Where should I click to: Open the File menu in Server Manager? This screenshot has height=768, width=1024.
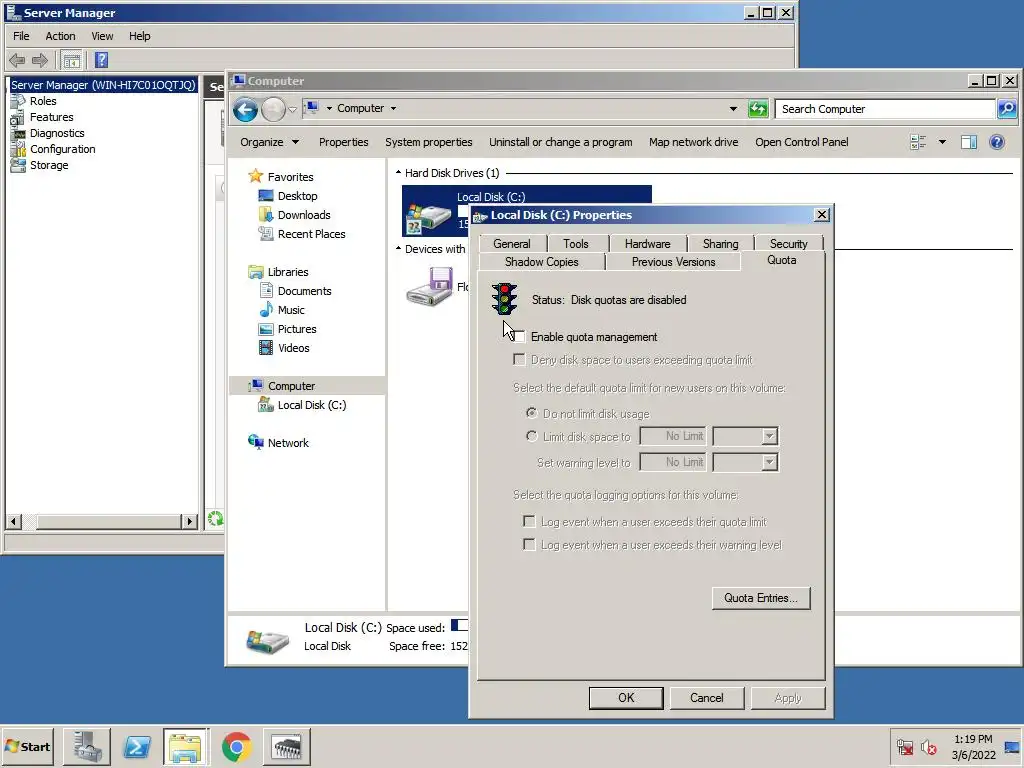click(21, 36)
